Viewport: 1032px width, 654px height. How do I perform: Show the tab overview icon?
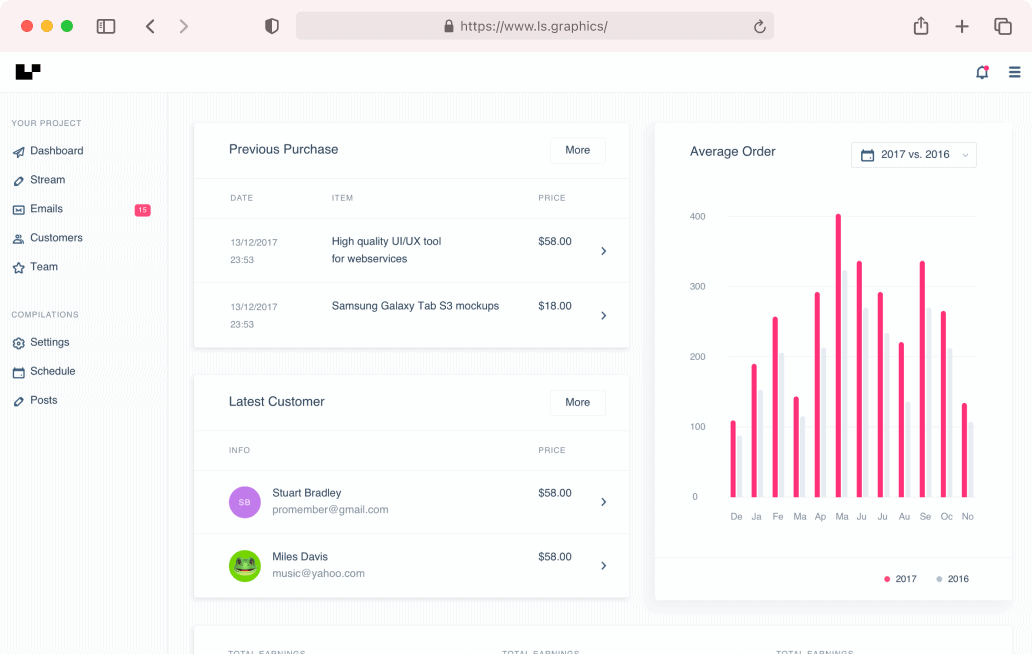click(1002, 26)
